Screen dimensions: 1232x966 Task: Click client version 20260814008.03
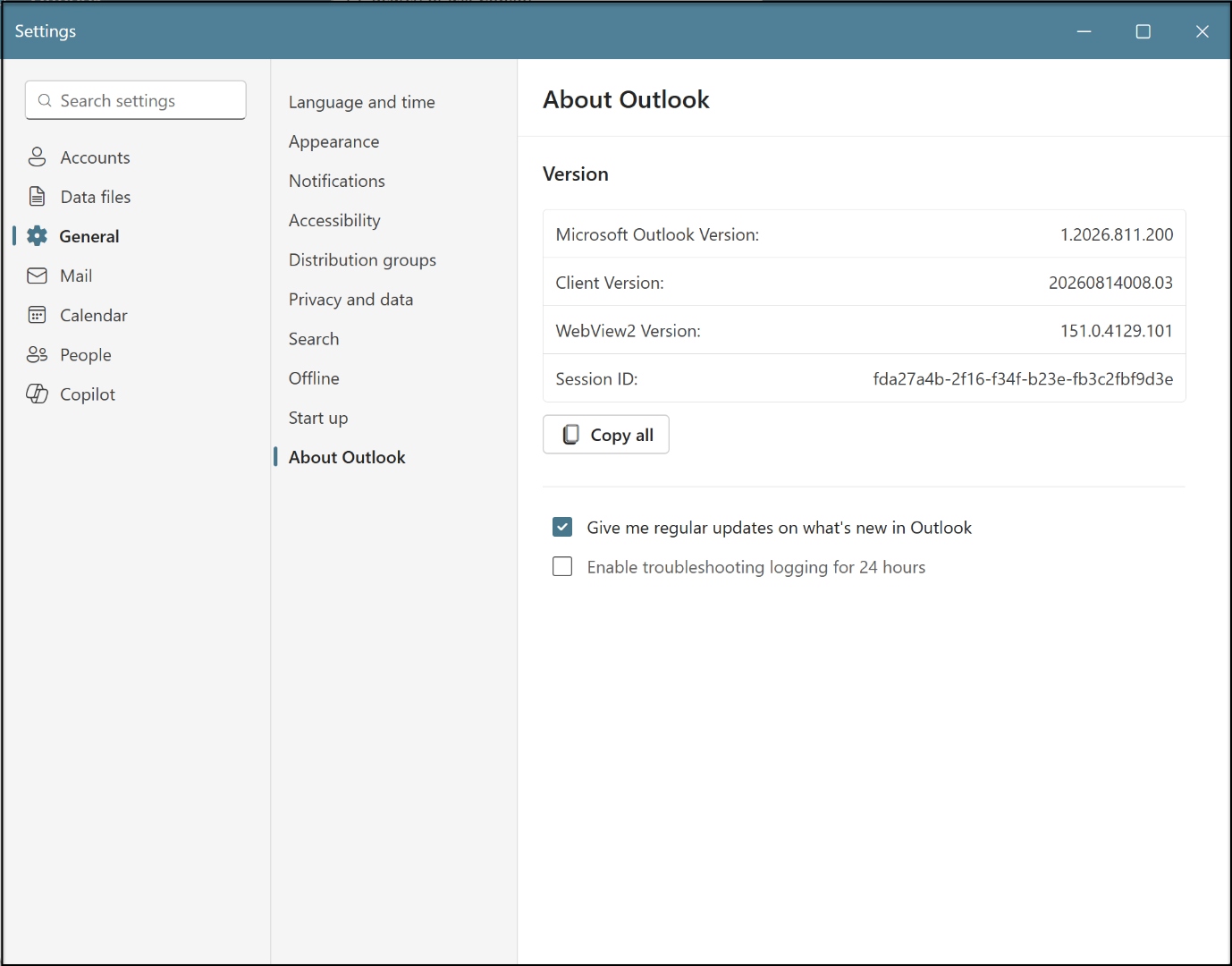point(1110,283)
